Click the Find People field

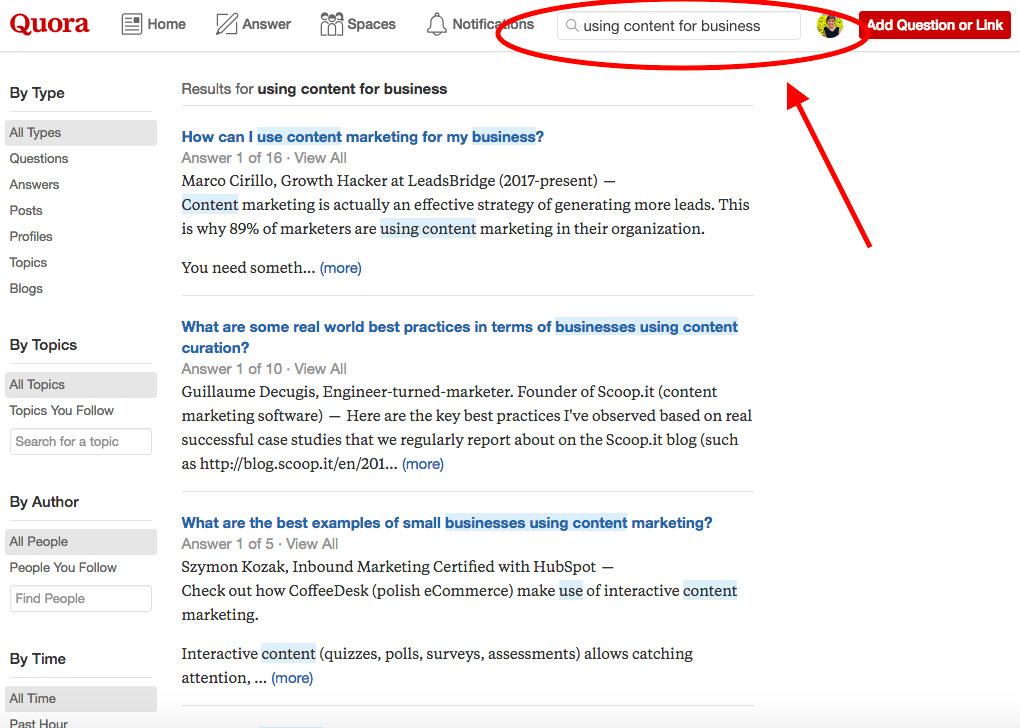point(81,599)
